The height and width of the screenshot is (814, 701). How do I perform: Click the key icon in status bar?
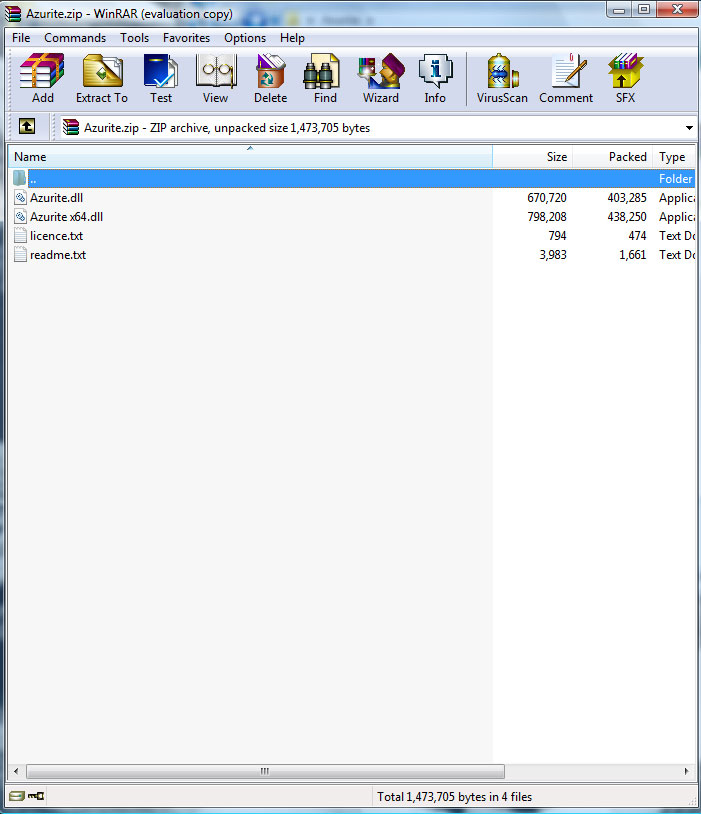pos(36,796)
